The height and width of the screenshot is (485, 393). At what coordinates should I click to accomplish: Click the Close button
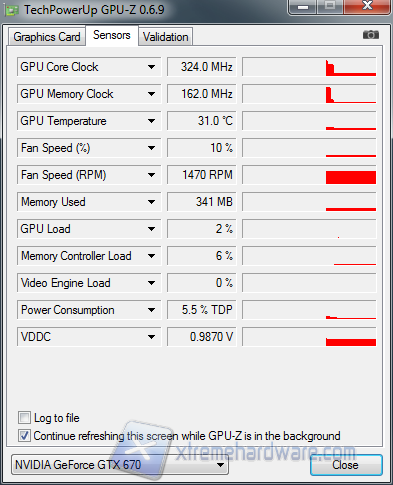(x=346, y=465)
